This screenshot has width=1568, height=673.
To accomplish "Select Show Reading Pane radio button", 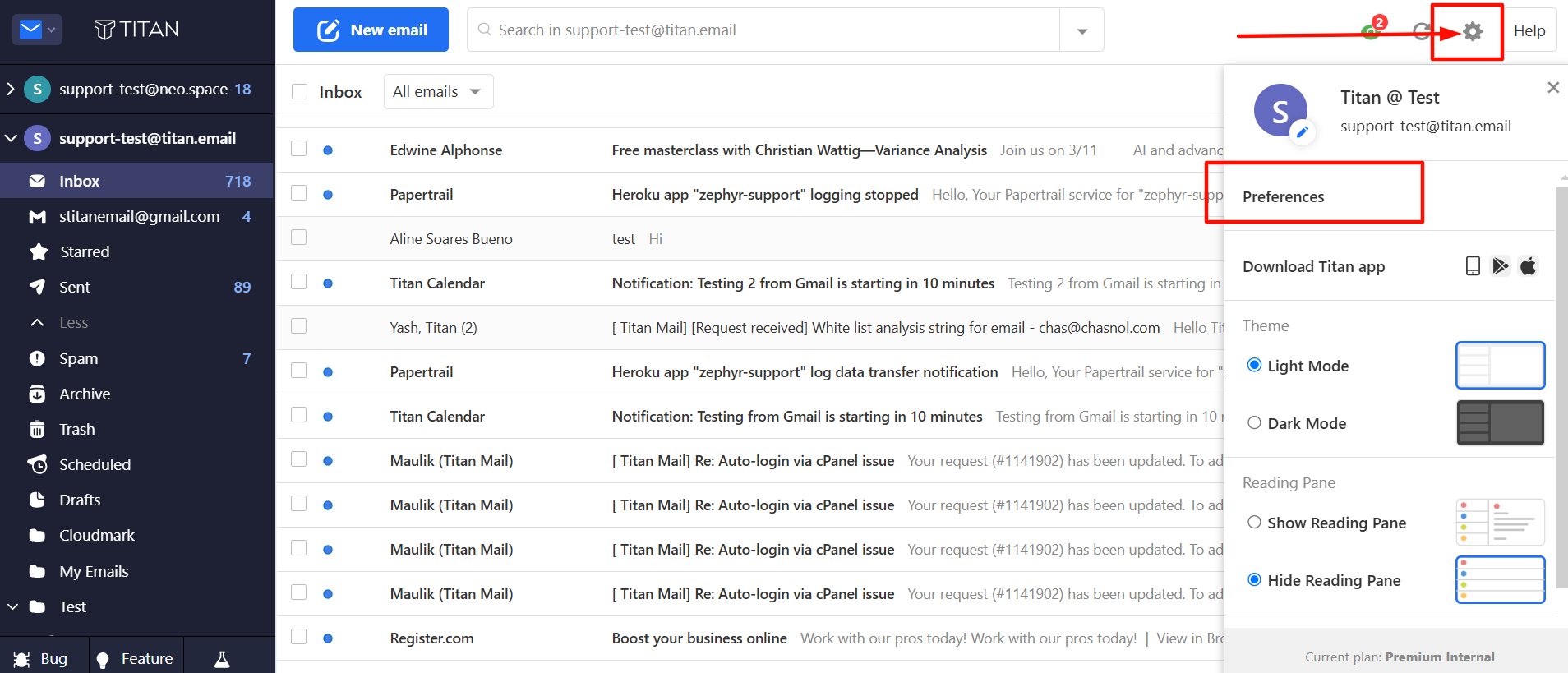I will tap(1254, 522).
